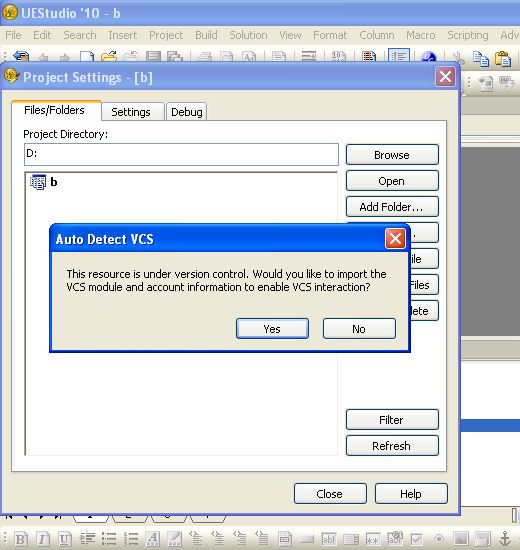Click the Italic formatting icon
Screen dimensions: 520x550
(42, 539)
